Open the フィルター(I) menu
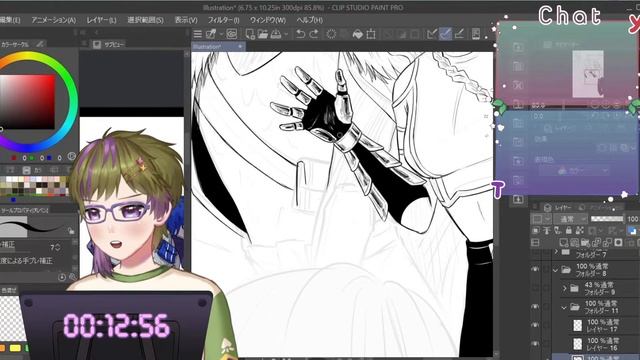The width and height of the screenshot is (640, 360). (223, 20)
